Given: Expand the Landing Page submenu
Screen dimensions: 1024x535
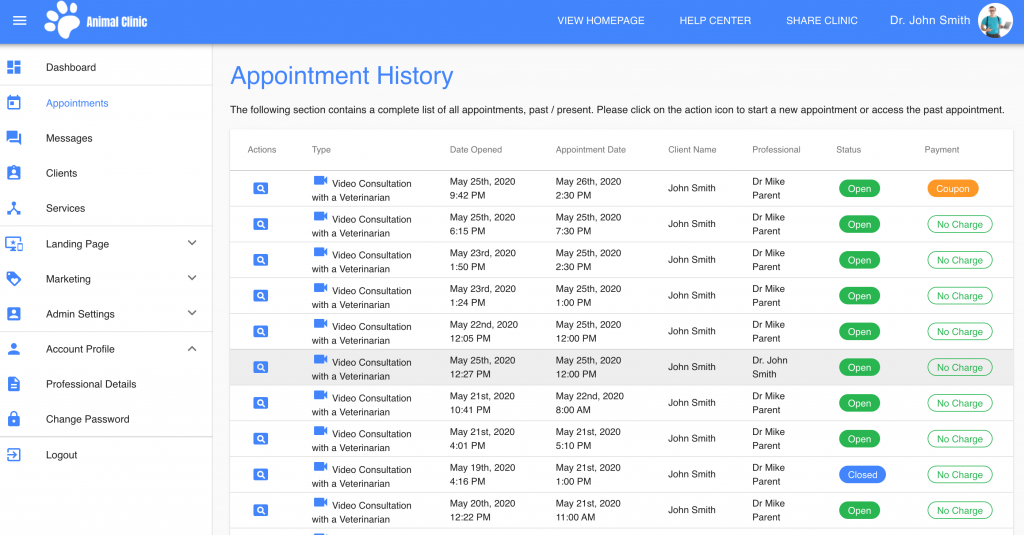Looking at the screenshot, I should 192,243.
